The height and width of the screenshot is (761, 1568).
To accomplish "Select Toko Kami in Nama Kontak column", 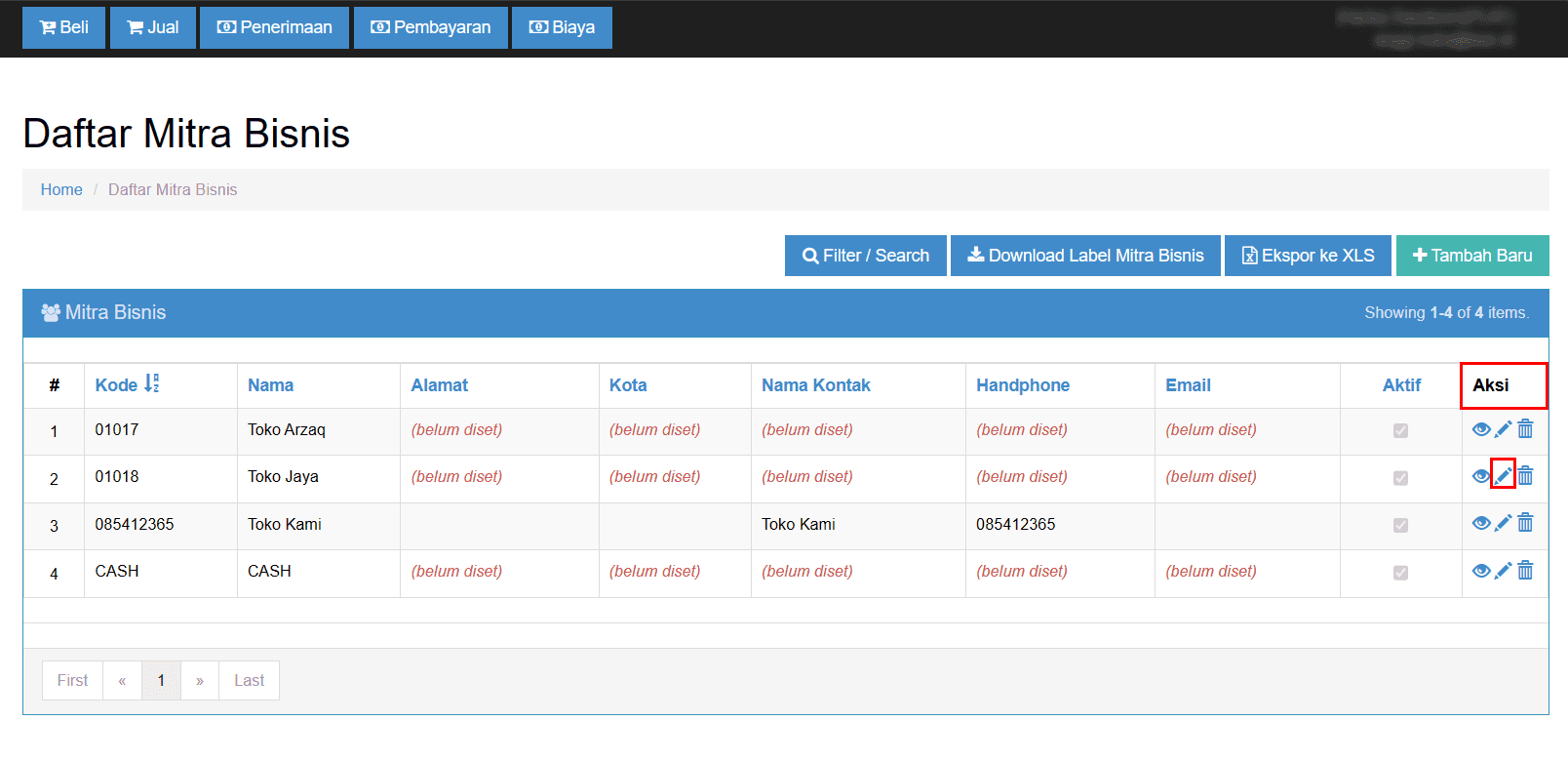I will (x=799, y=524).
